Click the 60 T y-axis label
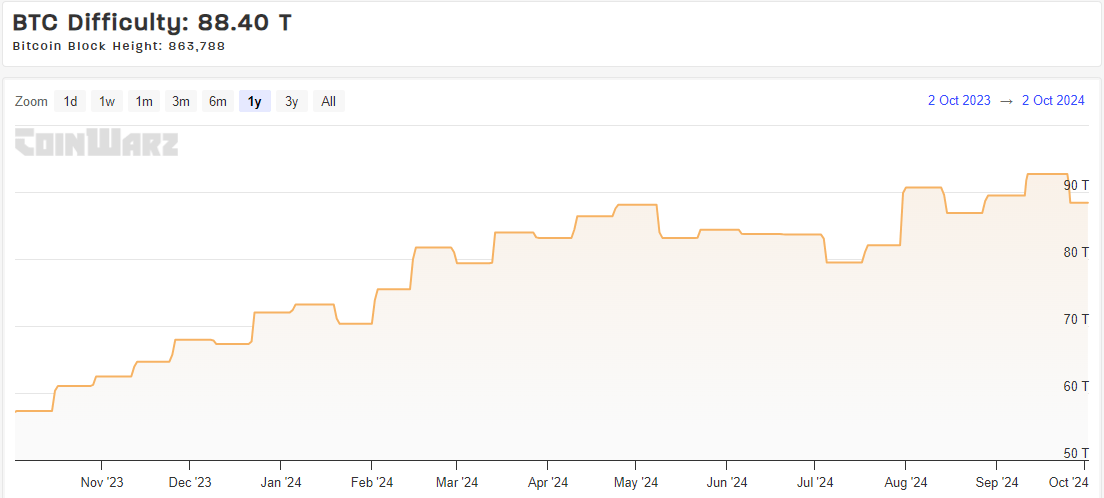1104x498 pixels. (x=1076, y=386)
